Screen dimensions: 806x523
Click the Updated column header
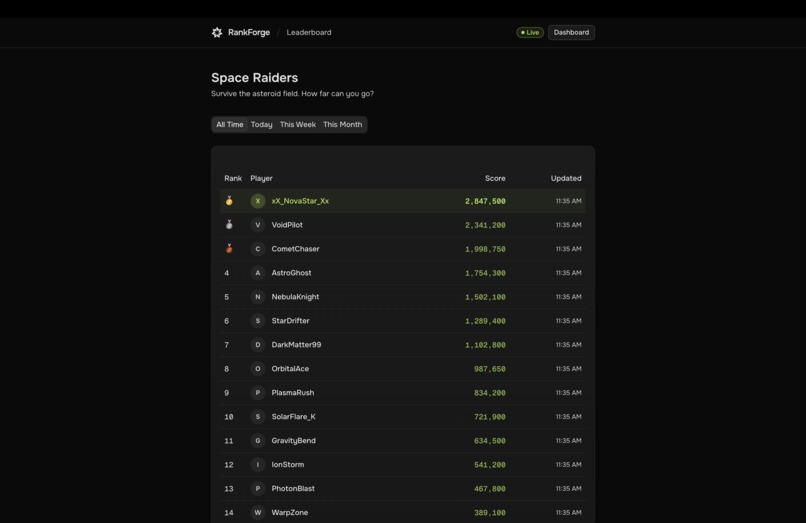click(566, 178)
